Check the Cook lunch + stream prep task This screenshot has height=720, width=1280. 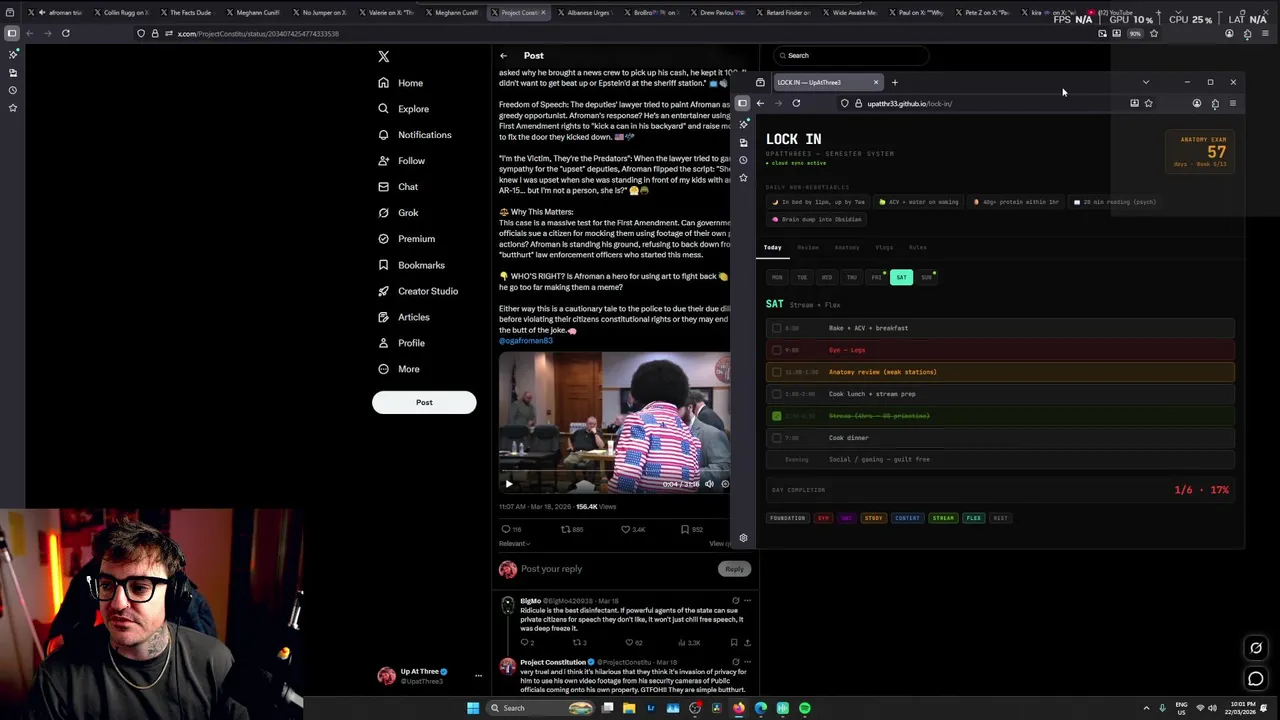pos(777,394)
